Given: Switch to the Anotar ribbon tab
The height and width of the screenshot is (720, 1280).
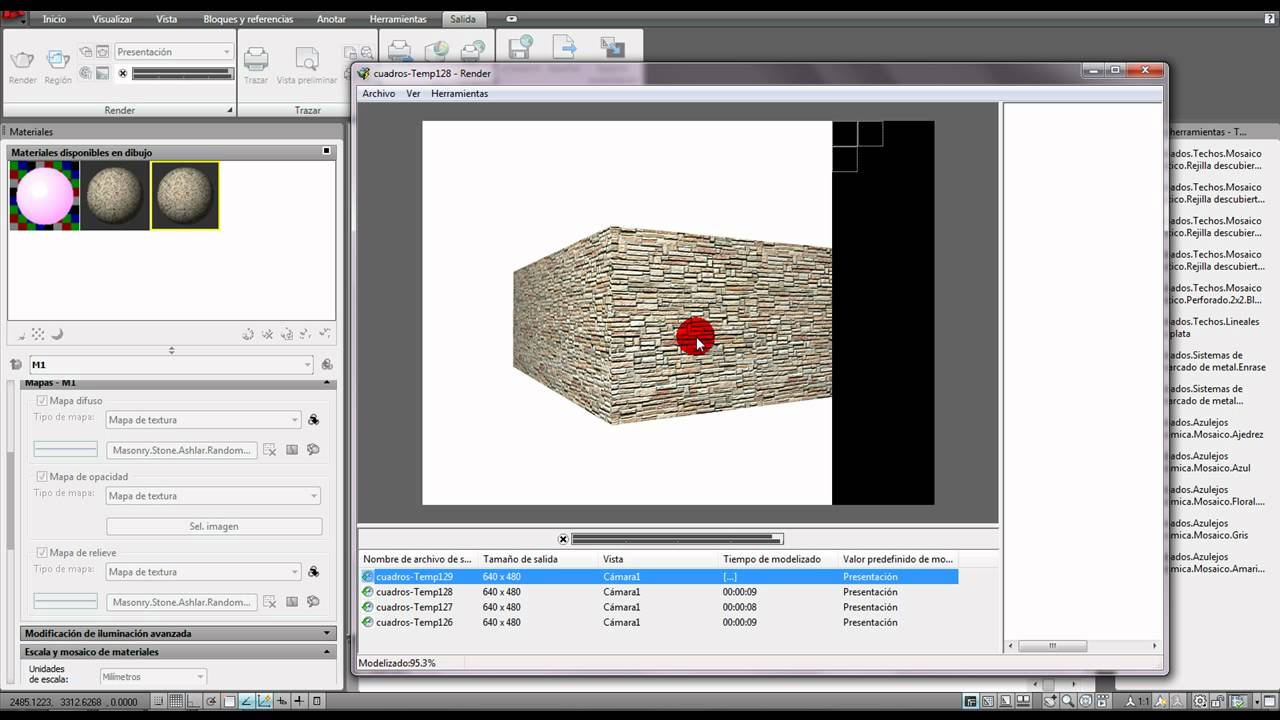Looking at the screenshot, I should point(331,19).
